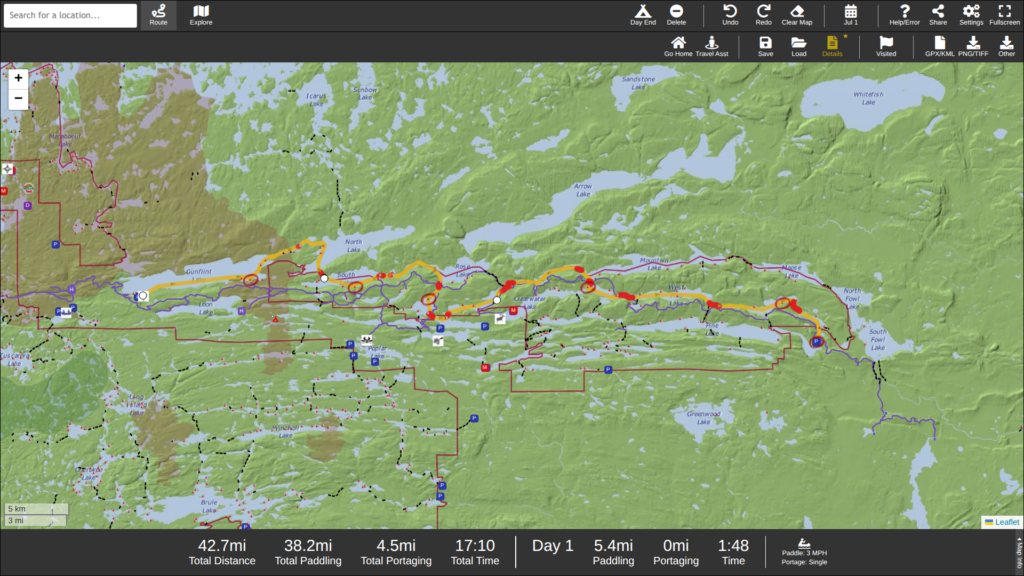This screenshot has height=576, width=1024.
Task: Zoom in the map
Action: click(18, 78)
